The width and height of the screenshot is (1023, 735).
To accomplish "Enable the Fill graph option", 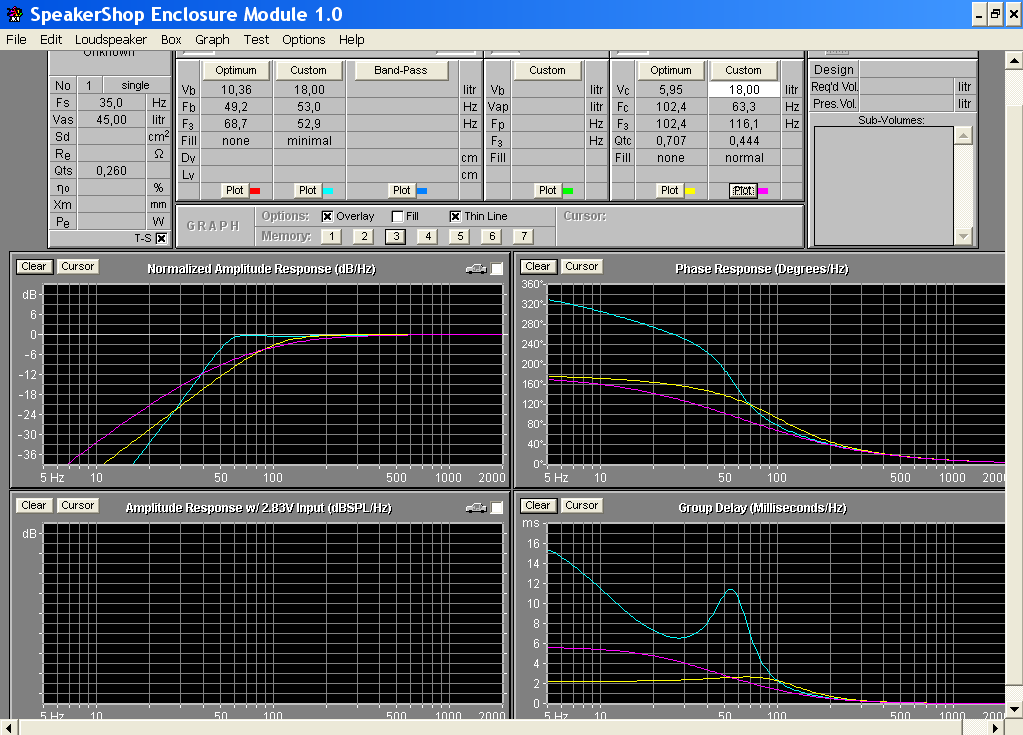I will point(397,216).
